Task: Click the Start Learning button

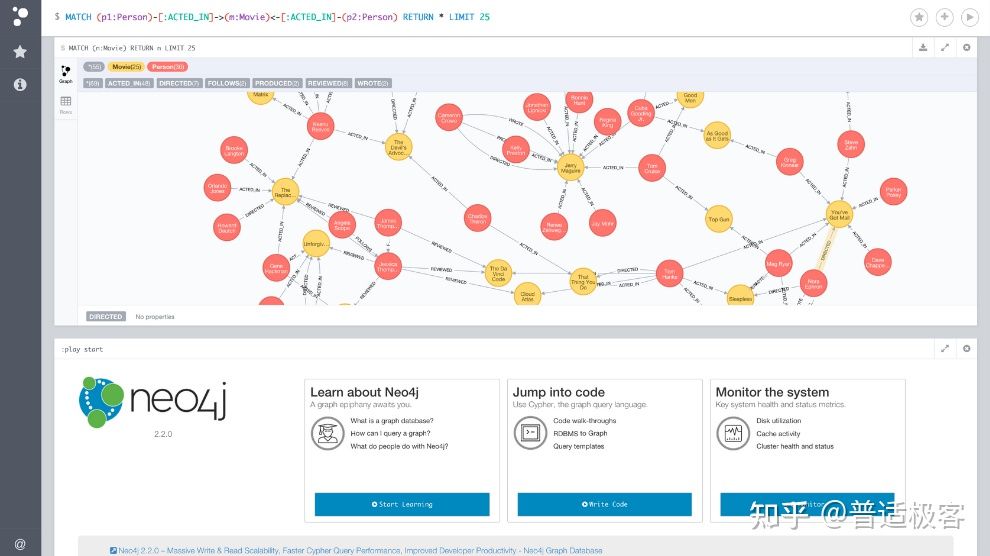Action: [402, 504]
